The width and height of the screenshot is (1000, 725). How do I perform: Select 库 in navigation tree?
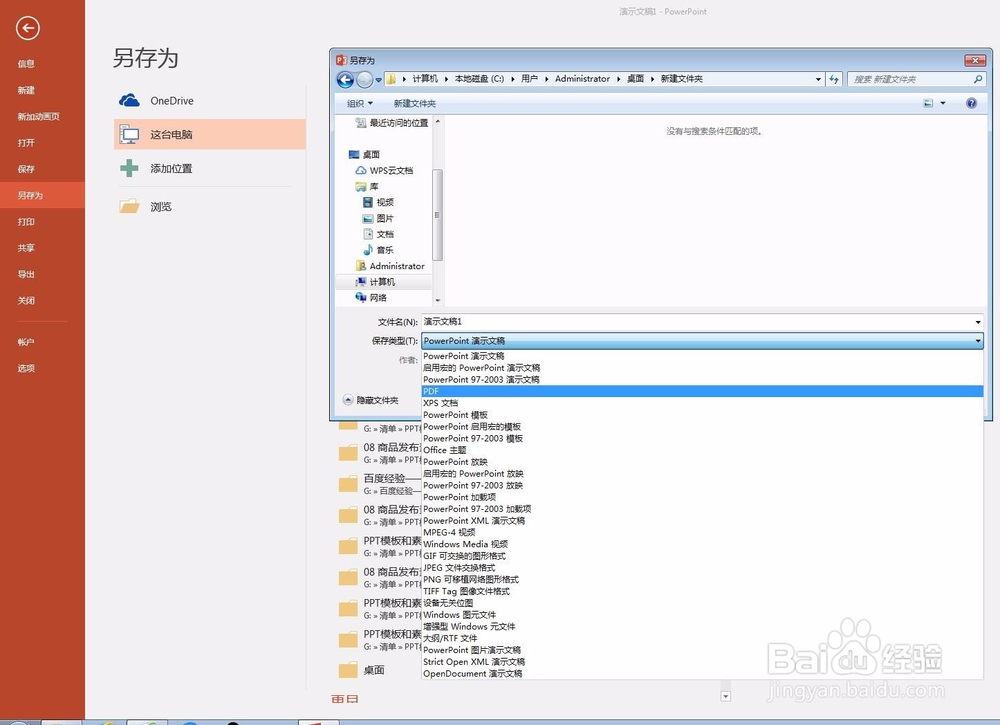367,186
